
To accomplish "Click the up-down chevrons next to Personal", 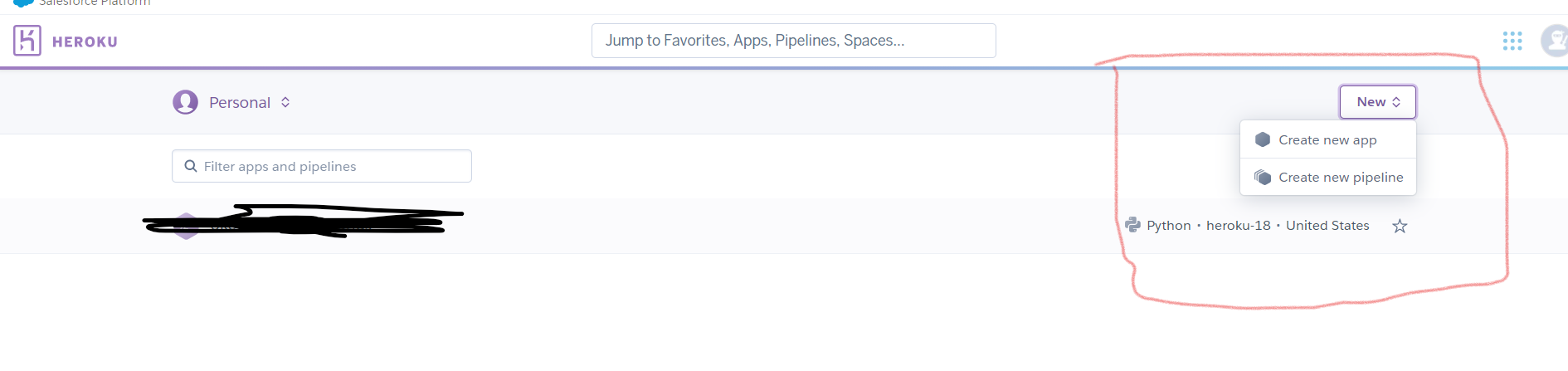I will pyautogui.click(x=285, y=102).
